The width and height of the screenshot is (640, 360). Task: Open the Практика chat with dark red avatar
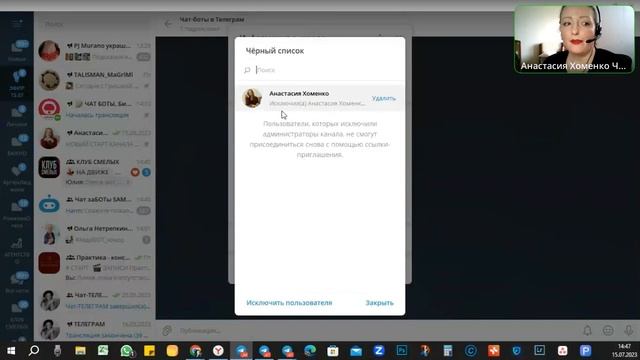tap(95, 267)
